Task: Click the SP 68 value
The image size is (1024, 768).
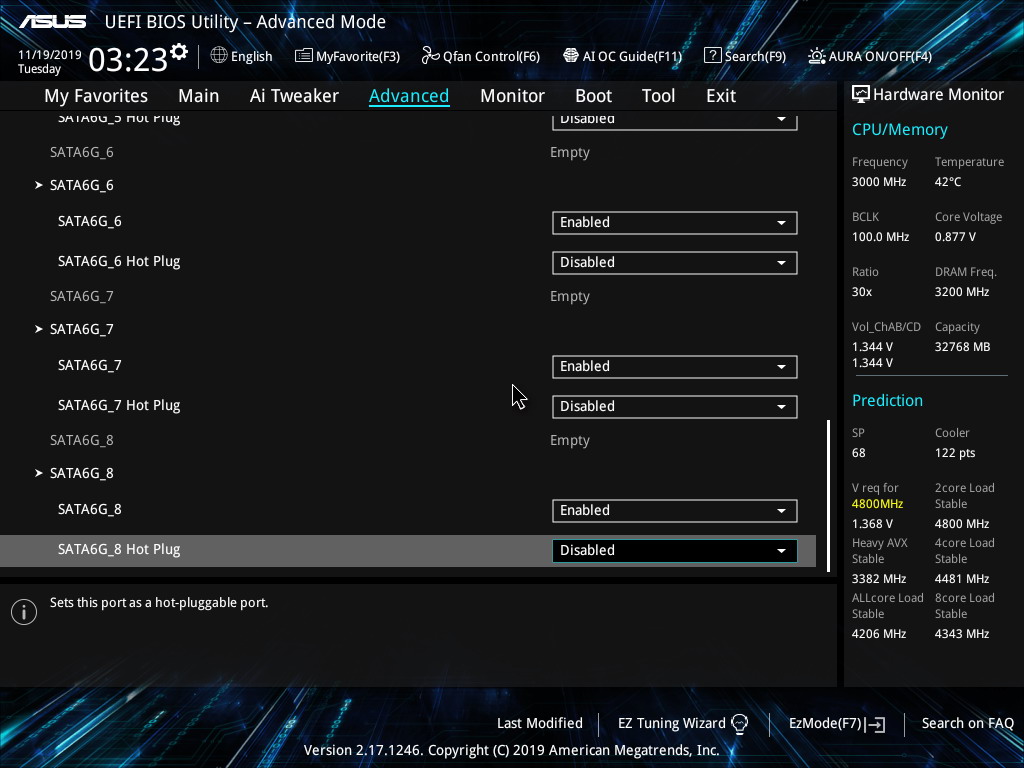Action: (x=858, y=453)
